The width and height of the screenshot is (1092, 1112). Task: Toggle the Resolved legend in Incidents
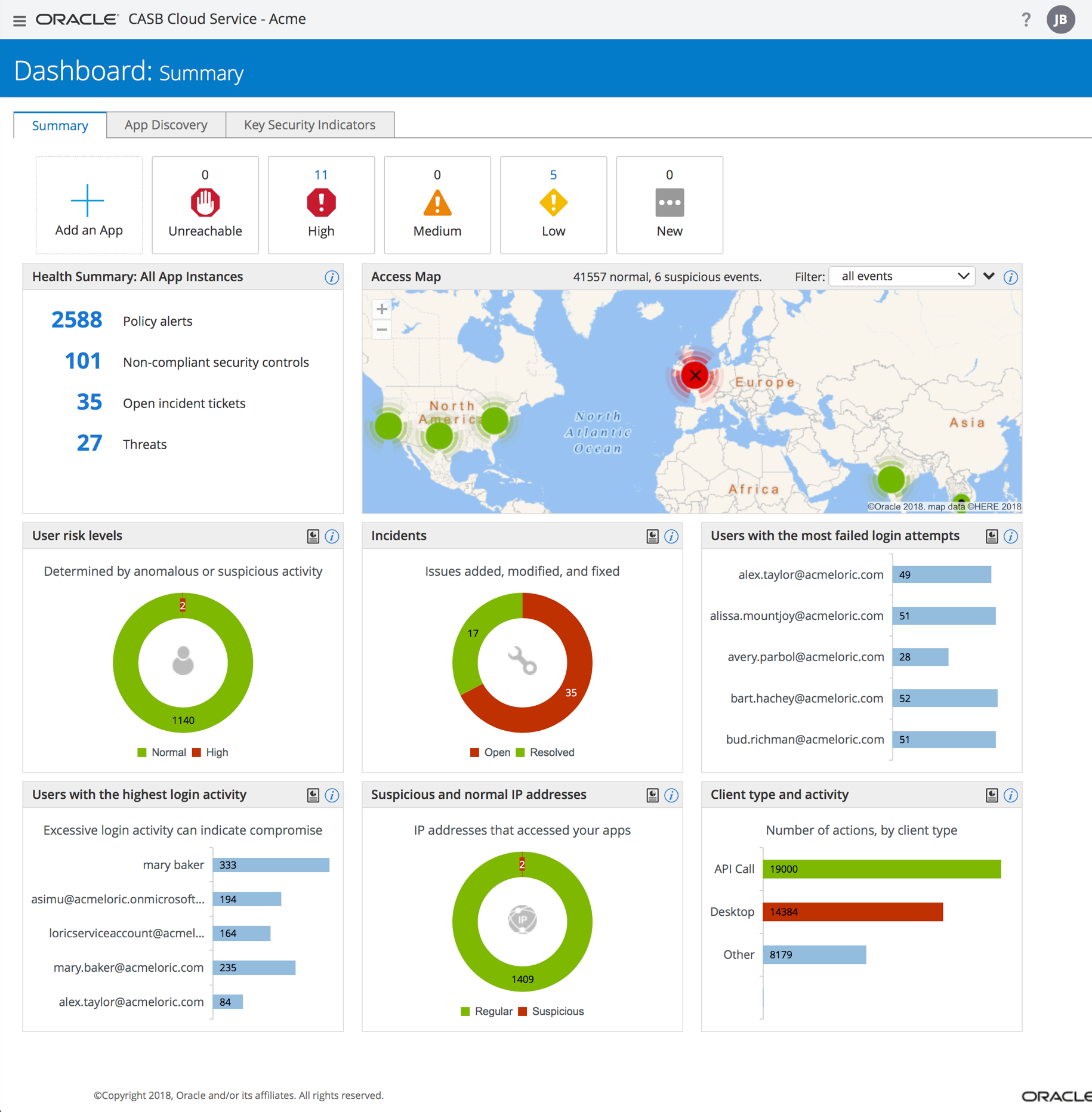click(545, 753)
